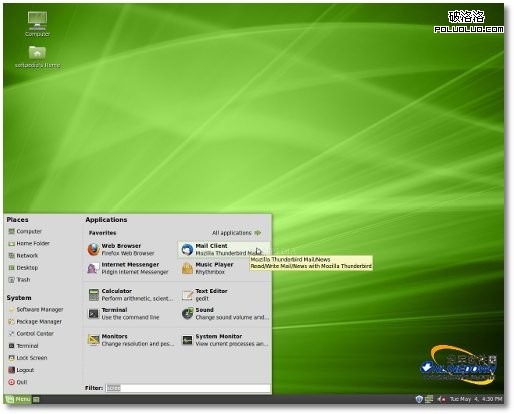Start Pidgin Internet Messenger icon
Image resolution: width=514 pixels, height=414 pixels.
[94, 268]
